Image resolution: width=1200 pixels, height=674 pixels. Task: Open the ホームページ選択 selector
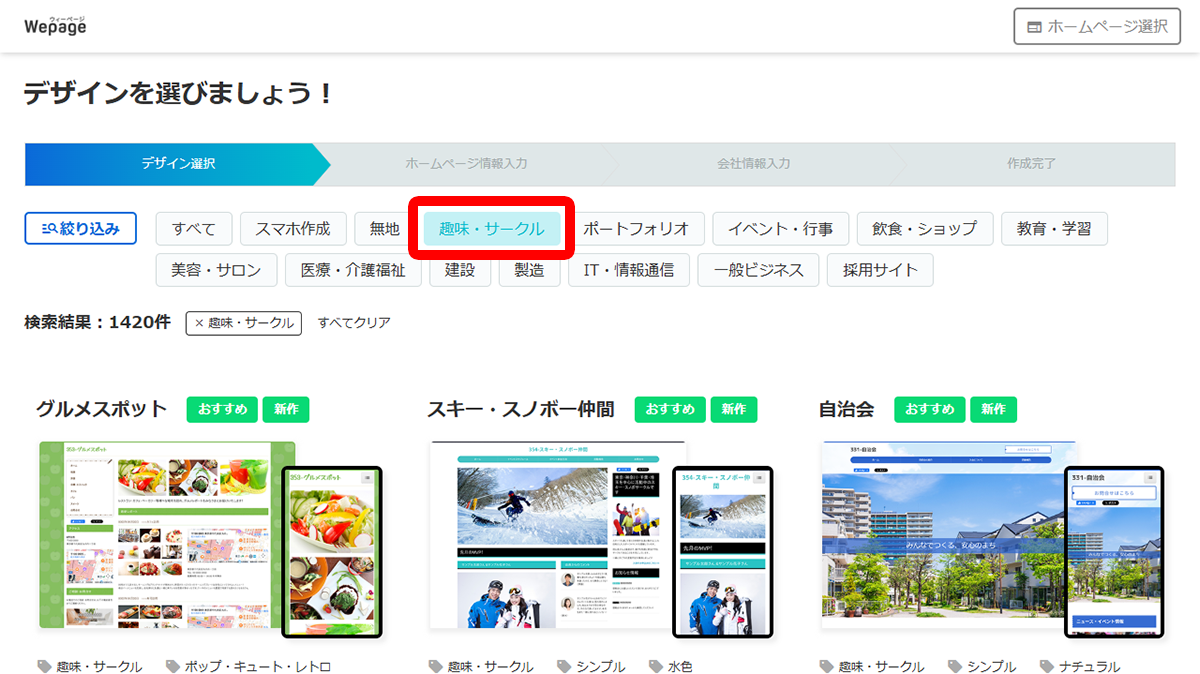pos(1097,26)
